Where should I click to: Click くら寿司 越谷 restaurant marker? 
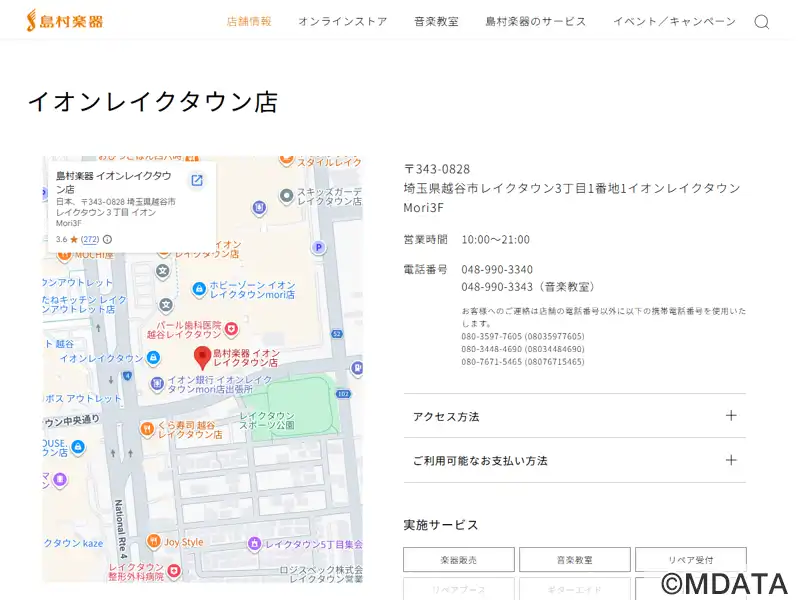pos(147,429)
